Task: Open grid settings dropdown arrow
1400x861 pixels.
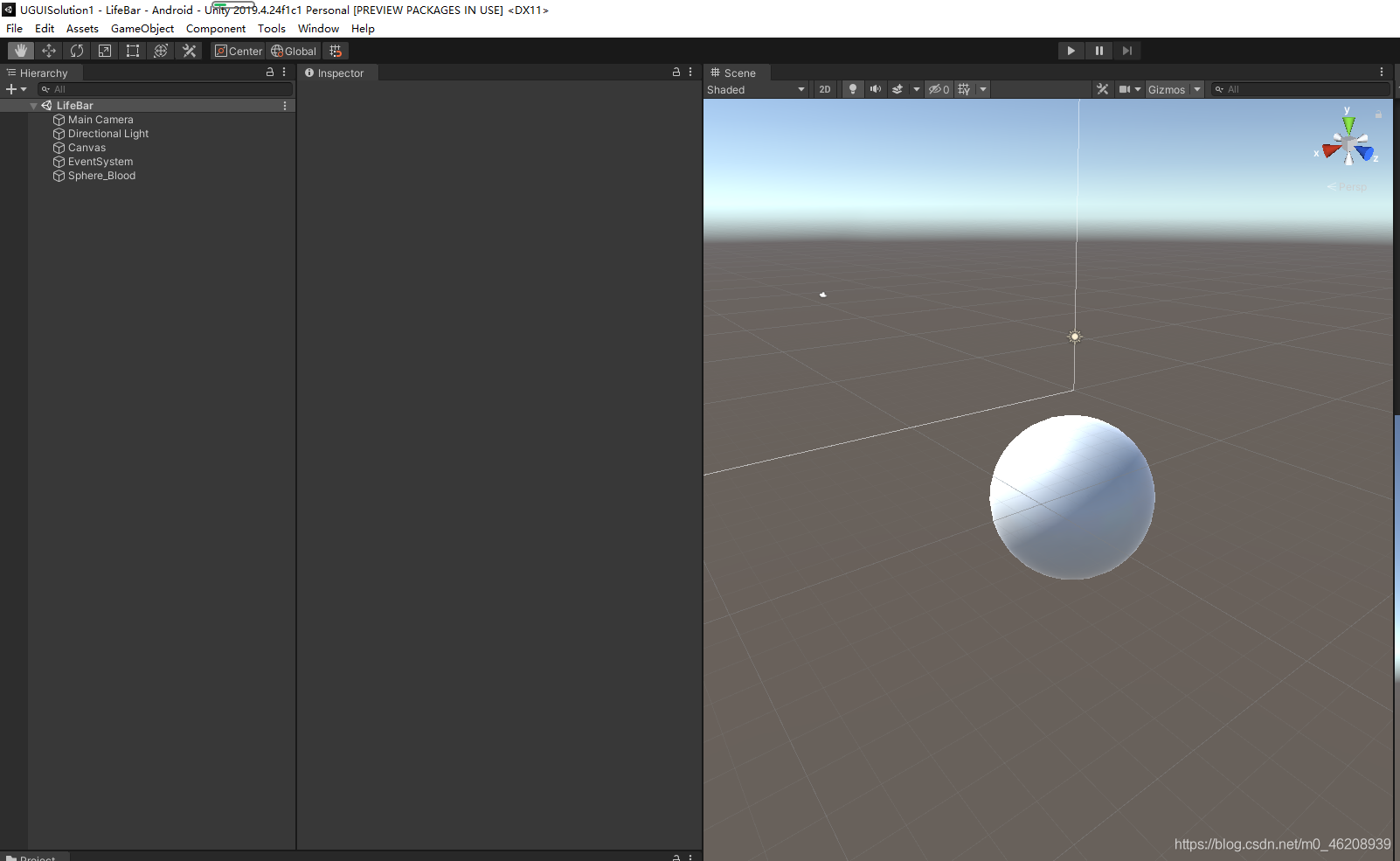Action: click(983, 89)
